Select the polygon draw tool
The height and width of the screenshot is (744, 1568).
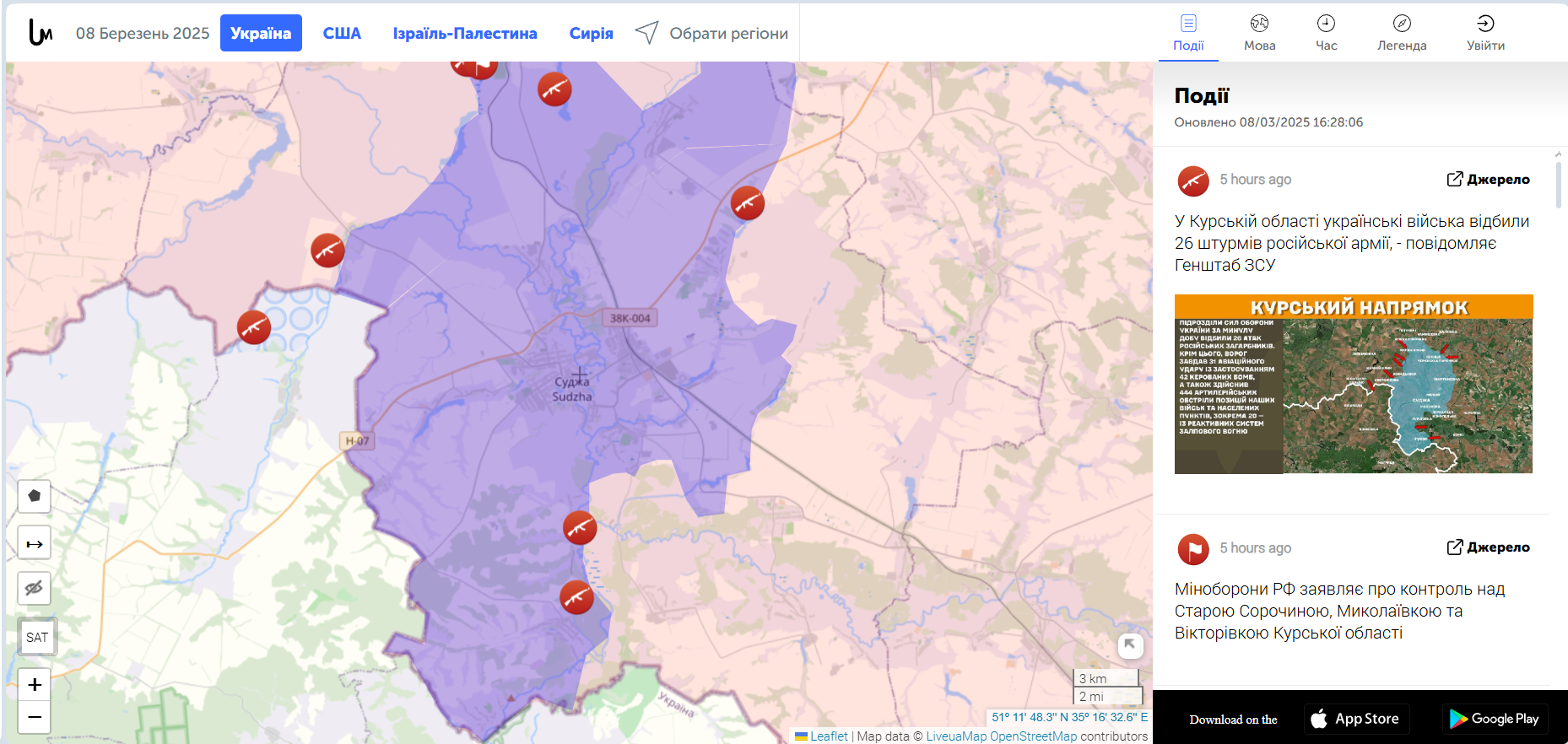[x=35, y=496]
